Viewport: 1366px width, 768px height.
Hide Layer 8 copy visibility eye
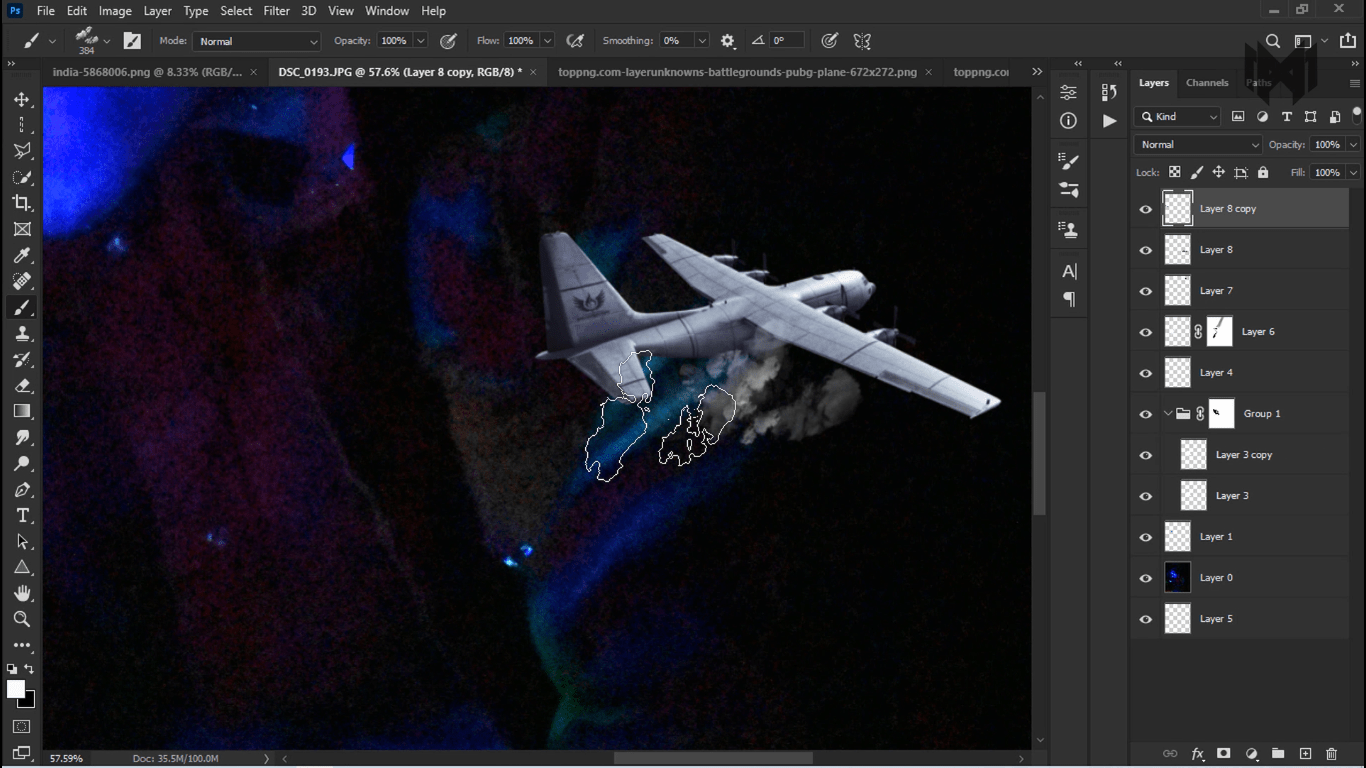(1146, 209)
